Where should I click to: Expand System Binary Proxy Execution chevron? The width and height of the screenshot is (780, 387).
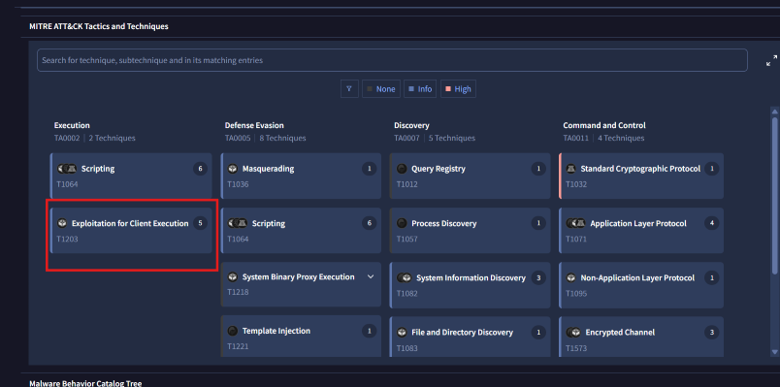370,277
